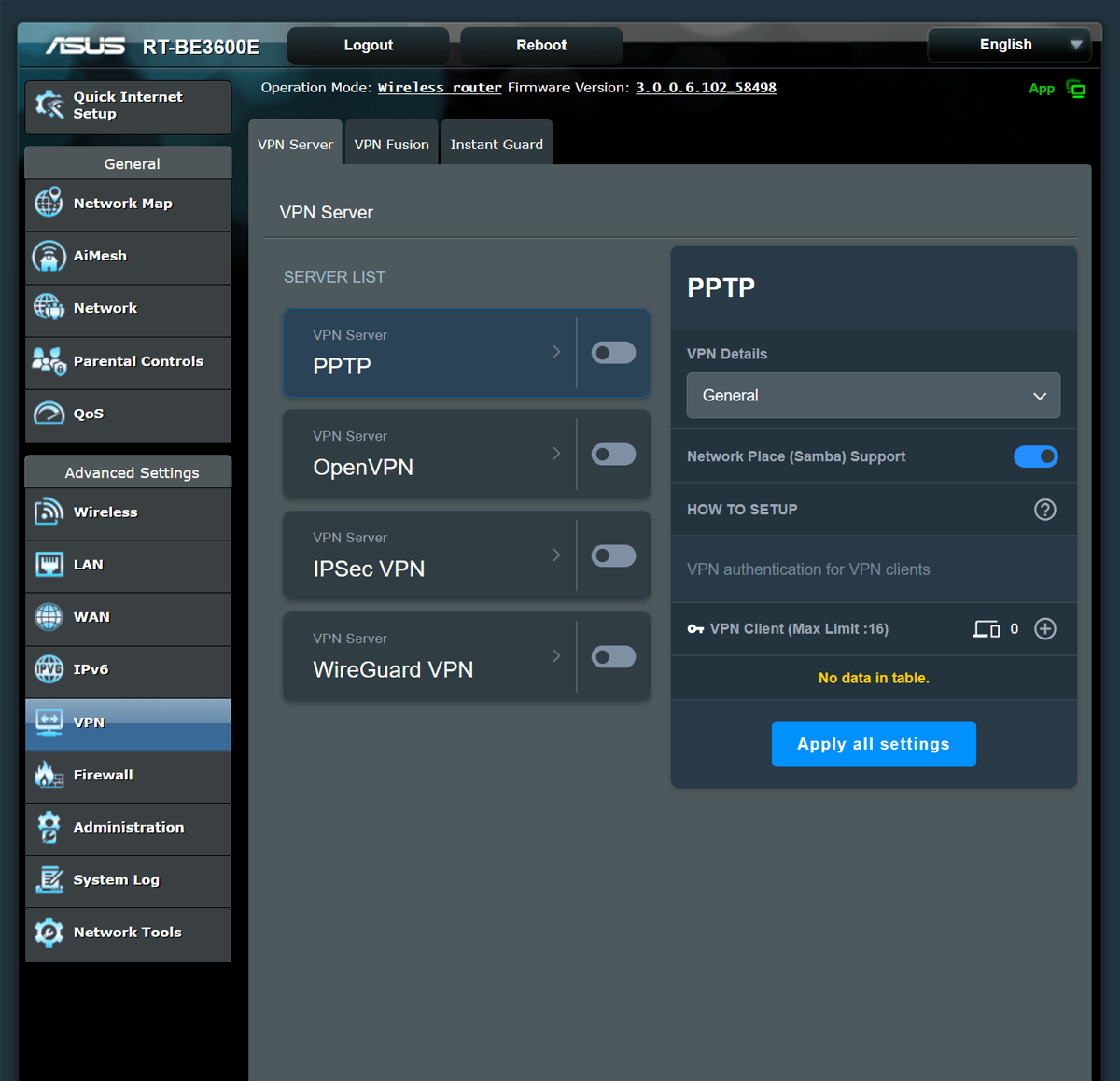This screenshot has width=1120, height=1081.
Task: Enable the OpenVPN server toggle
Action: click(x=613, y=455)
